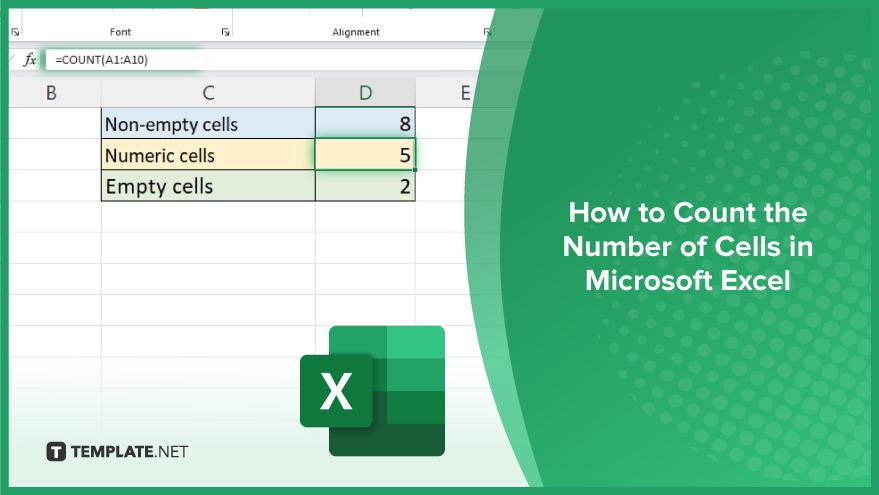Open the Font group dialog launcher
The height and width of the screenshot is (495, 879).
tap(225, 33)
